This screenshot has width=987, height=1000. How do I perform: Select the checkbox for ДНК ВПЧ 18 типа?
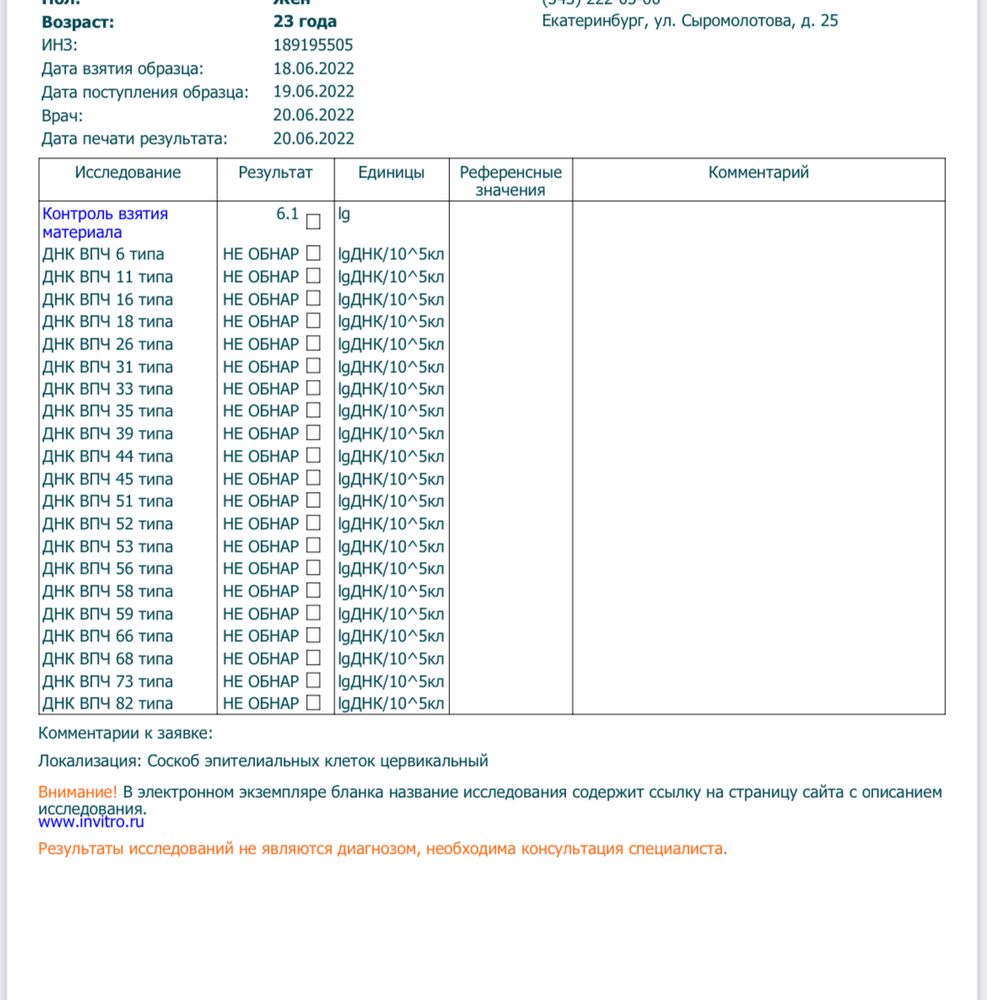313,321
